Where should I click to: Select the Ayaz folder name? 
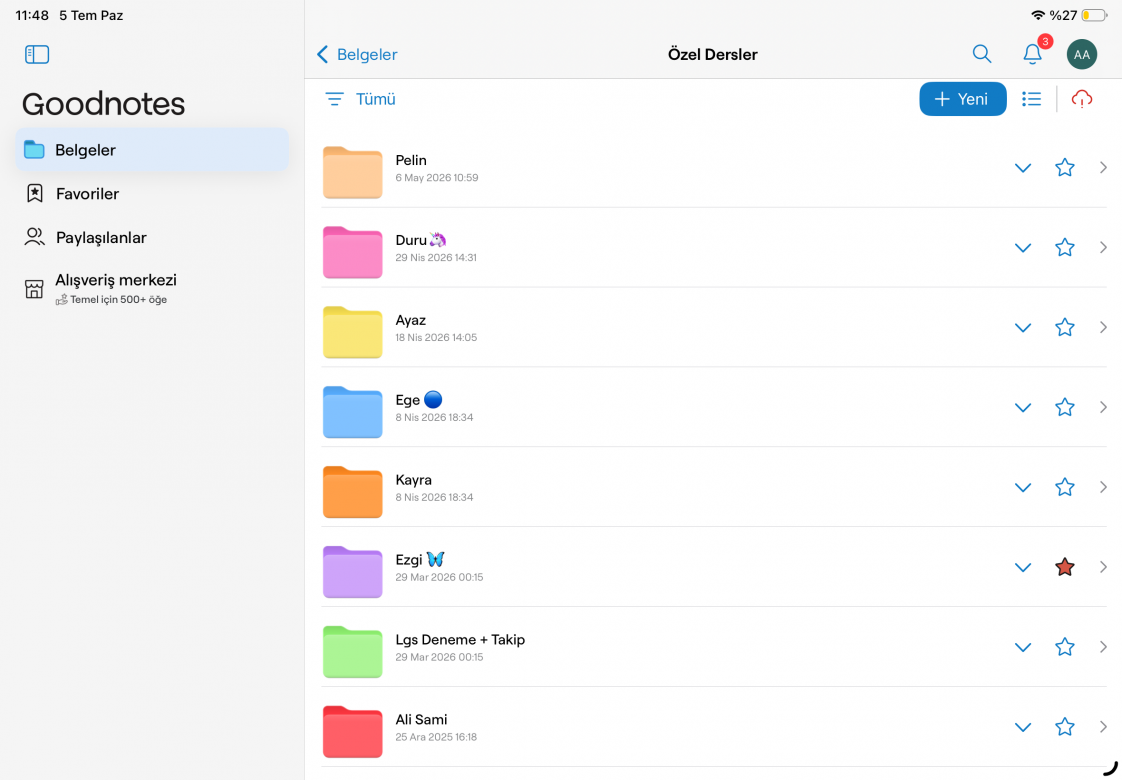point(411,320)
